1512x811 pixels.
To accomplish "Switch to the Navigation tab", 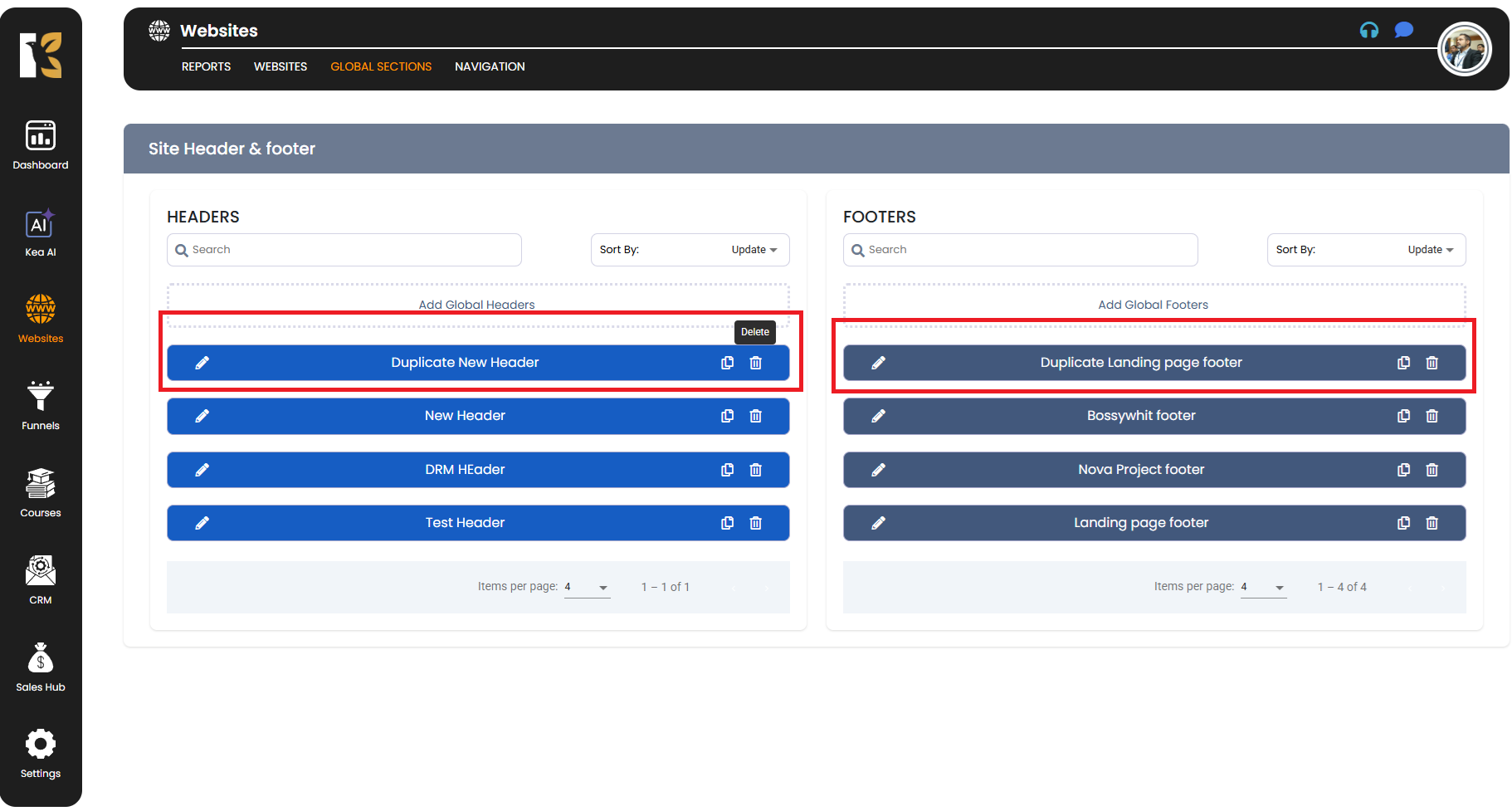I will pyautogui.click(x=490, y=66).
